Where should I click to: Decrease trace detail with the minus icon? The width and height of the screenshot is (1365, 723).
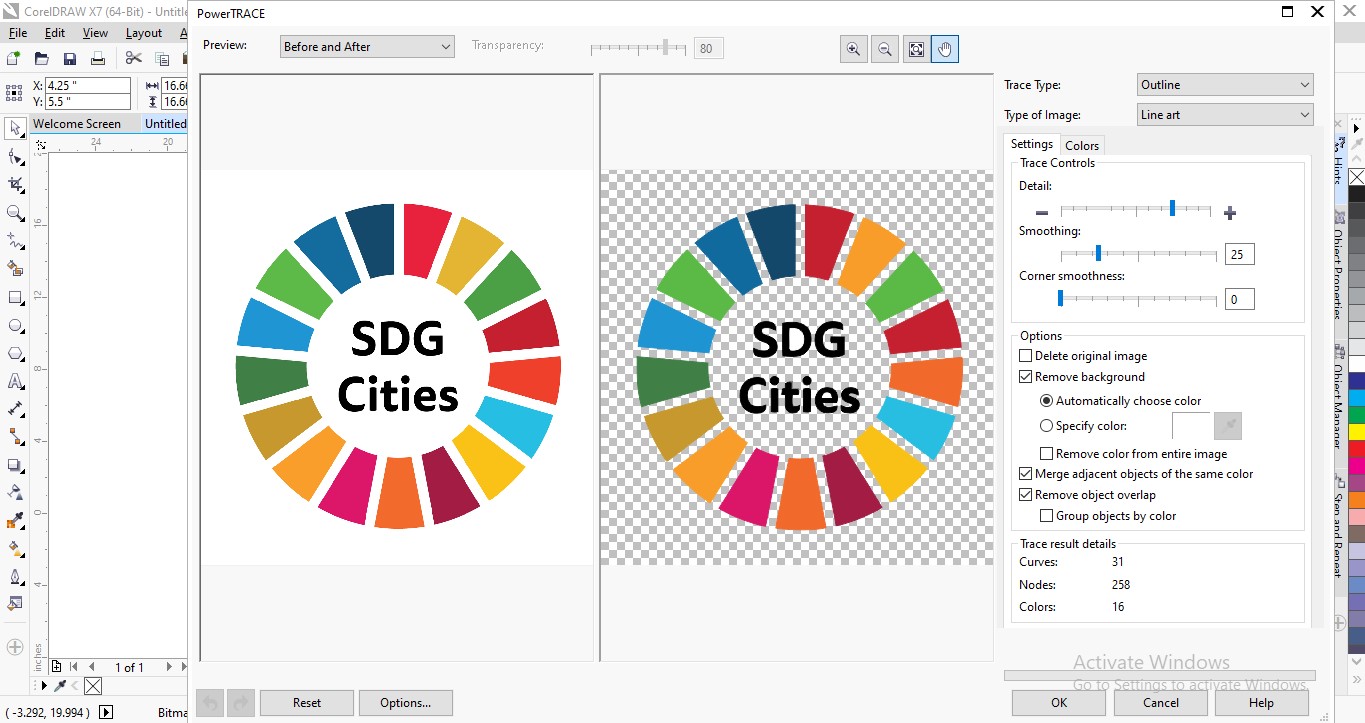click(1042, 212)
